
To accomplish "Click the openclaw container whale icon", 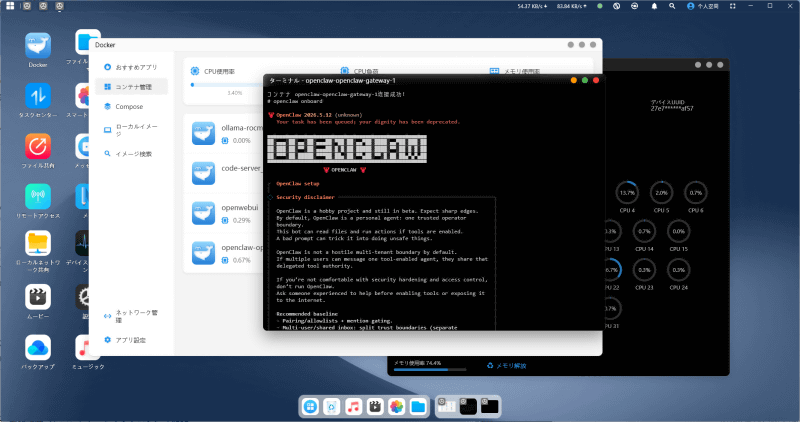I will (x=203, y=253).
